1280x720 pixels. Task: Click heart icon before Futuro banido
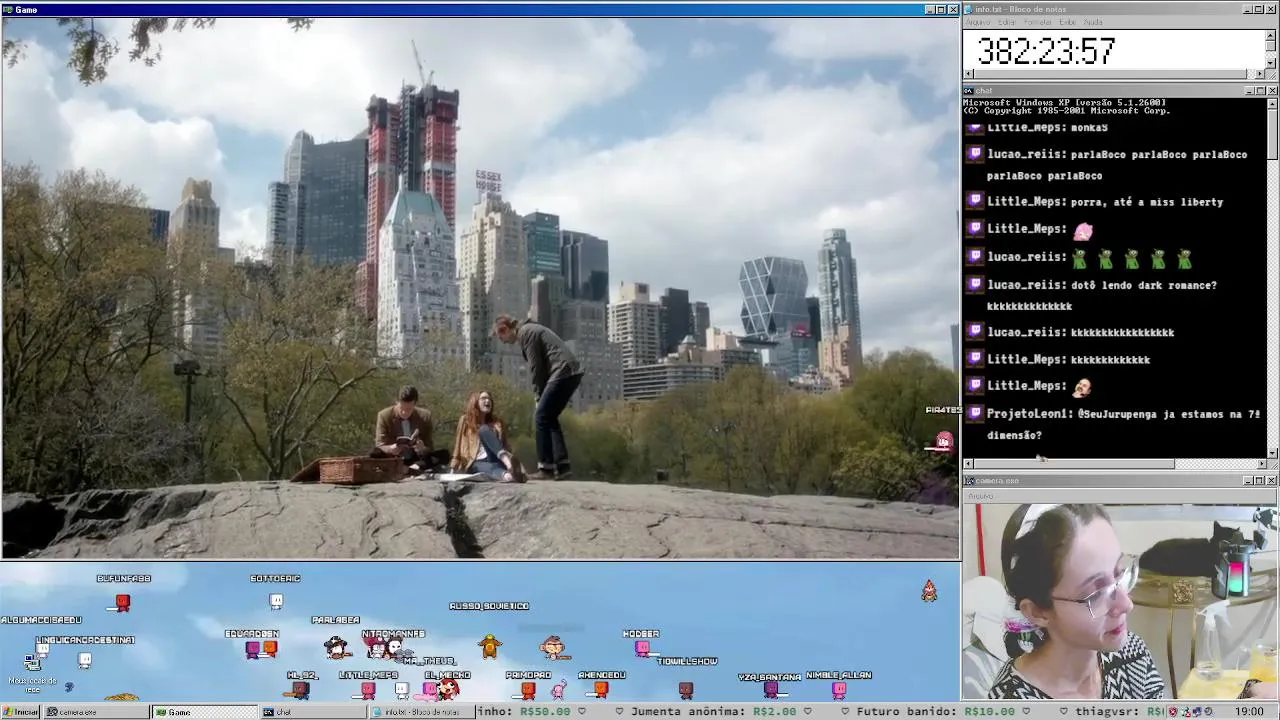click(x=845, y=712)
